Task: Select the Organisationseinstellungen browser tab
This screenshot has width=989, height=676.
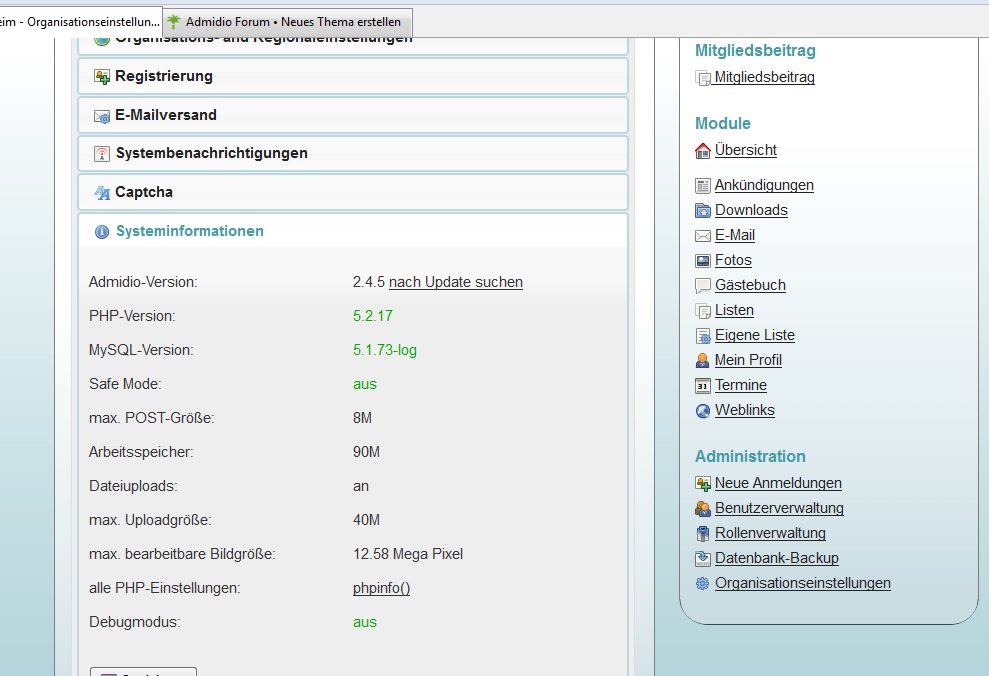Action: click(x=80, y=21)
